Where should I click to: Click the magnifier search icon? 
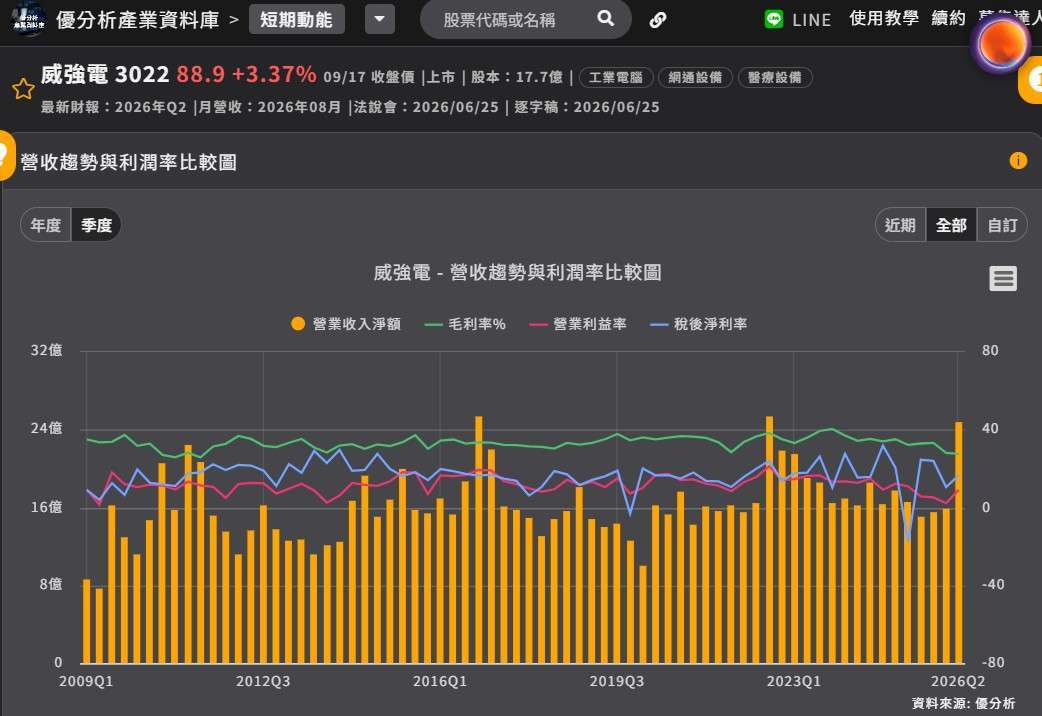click(605, 19)
